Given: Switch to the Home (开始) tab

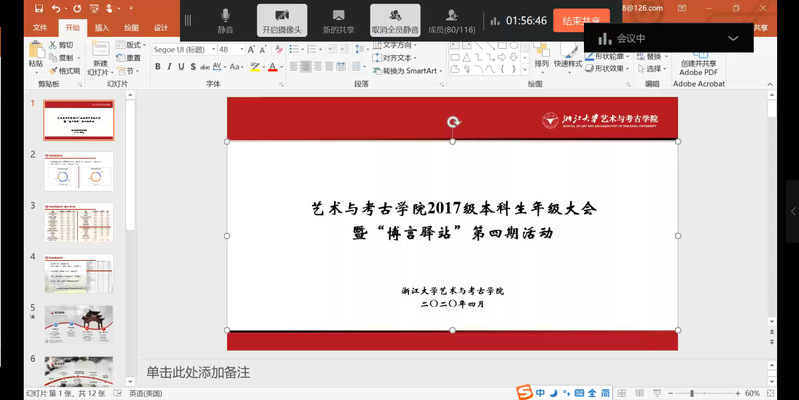Looking at the screenshot, I should 72,28.
